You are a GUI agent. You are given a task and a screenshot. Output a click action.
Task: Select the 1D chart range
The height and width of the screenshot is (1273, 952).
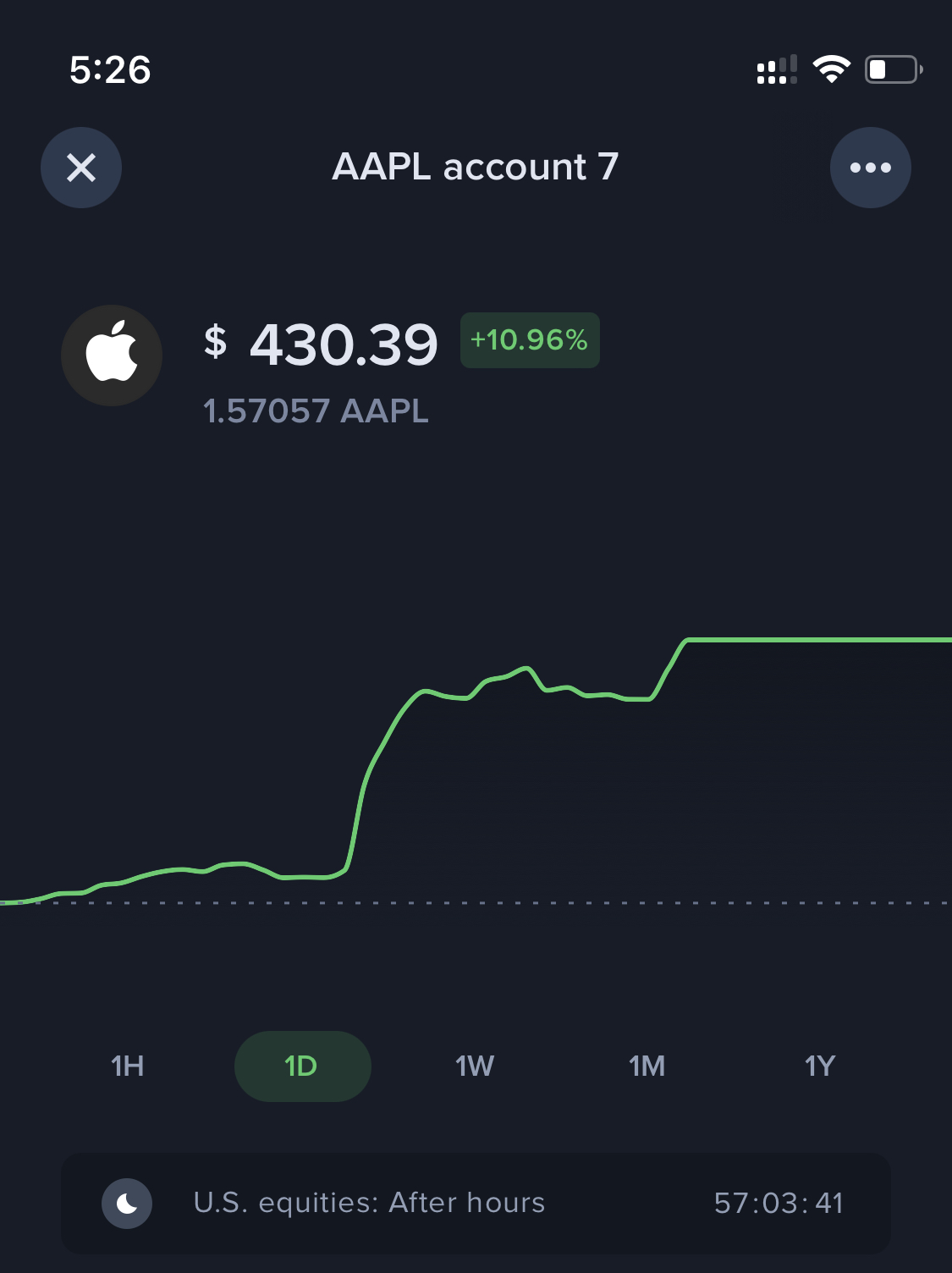302,1066
